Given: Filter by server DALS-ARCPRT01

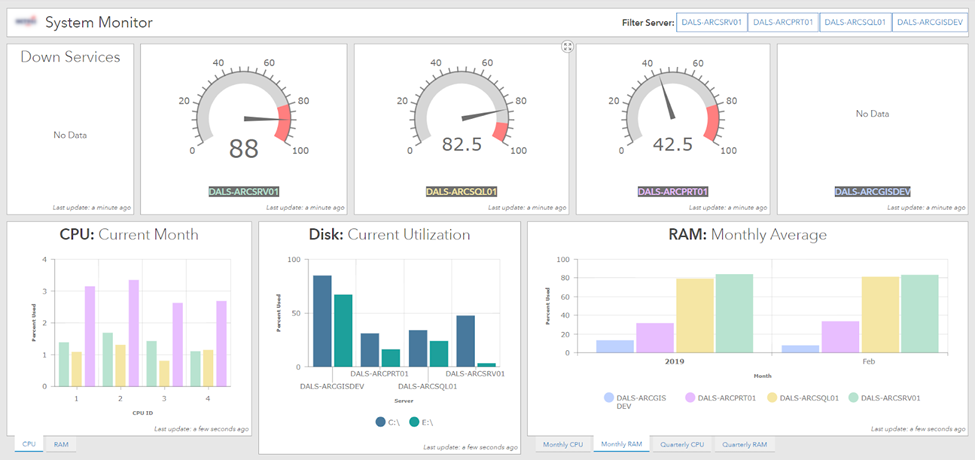Looking at the screenshot, I should [x=783, y=22].
